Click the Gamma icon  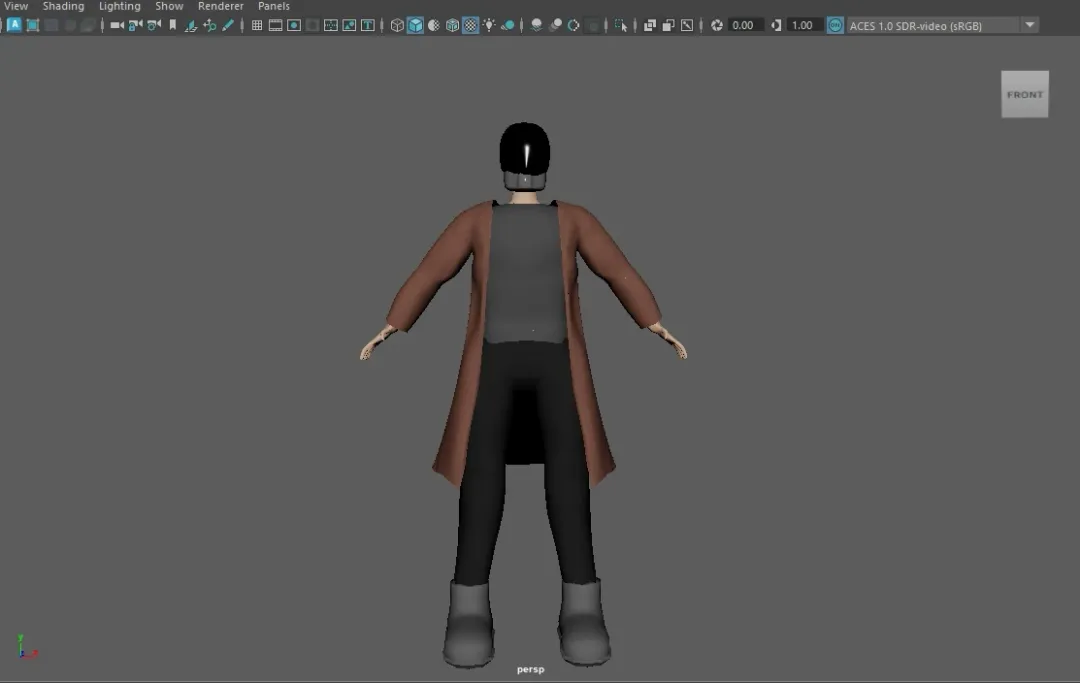tap(776, 25)
